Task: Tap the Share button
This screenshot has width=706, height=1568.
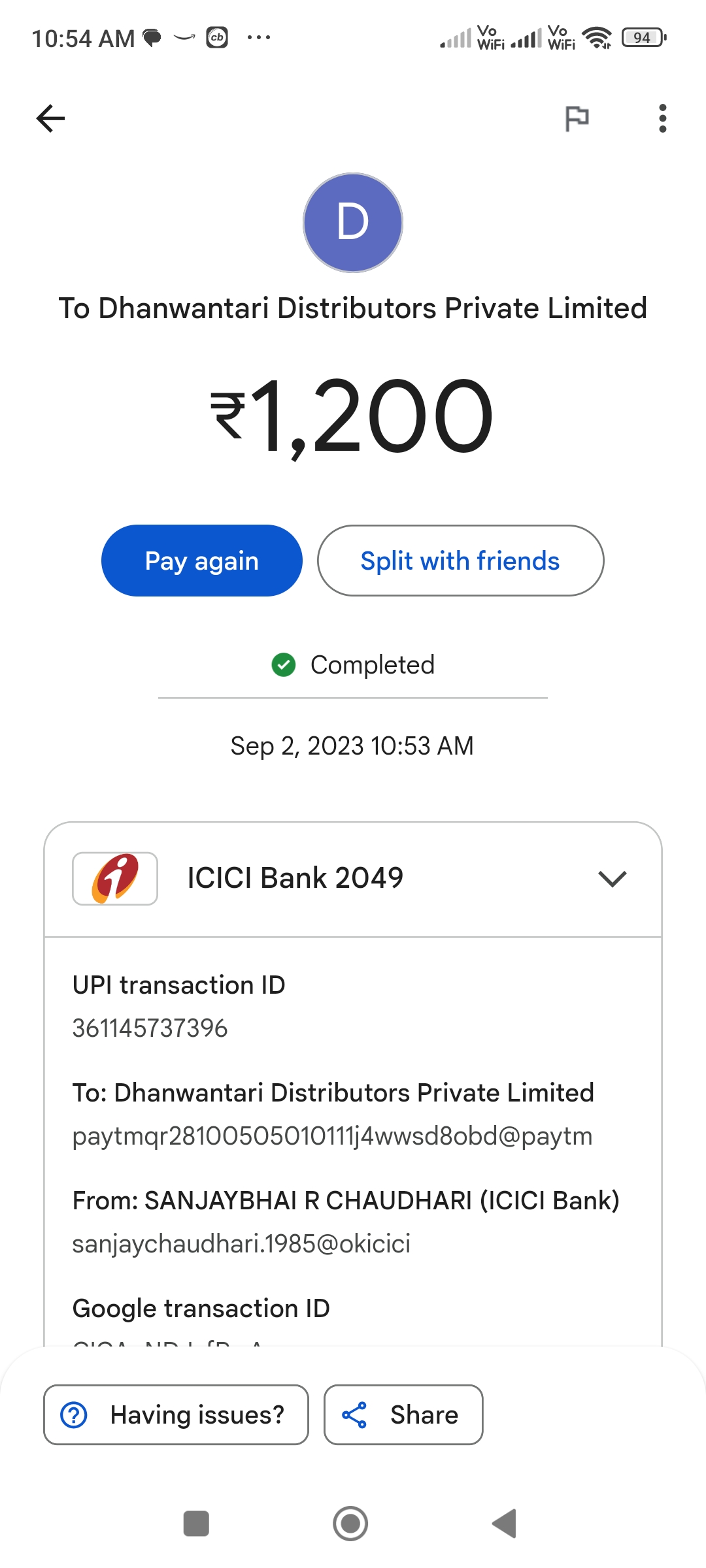Action: (x=403, y=1415)
